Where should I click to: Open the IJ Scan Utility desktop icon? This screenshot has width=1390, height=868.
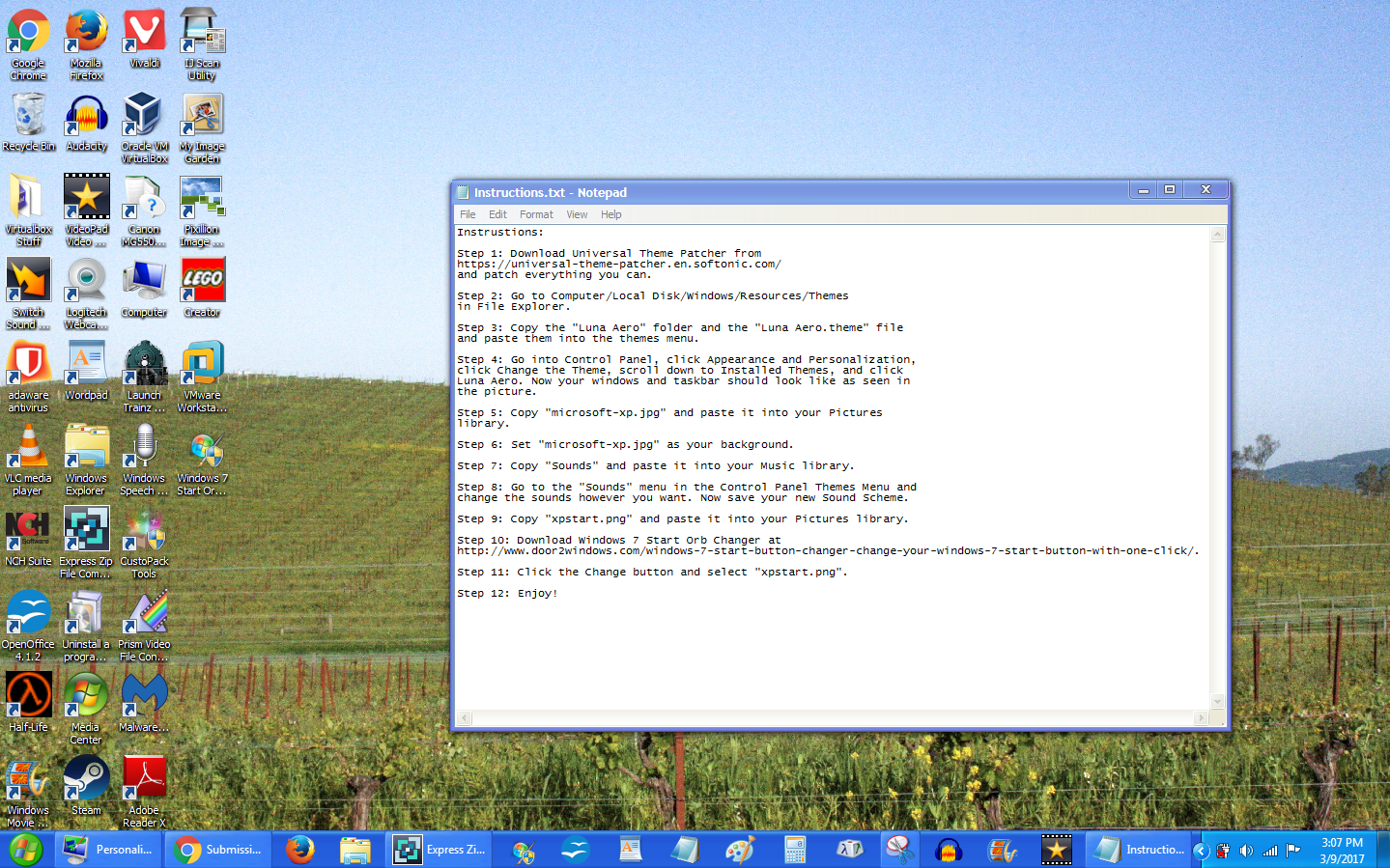[x=202, y=44]
